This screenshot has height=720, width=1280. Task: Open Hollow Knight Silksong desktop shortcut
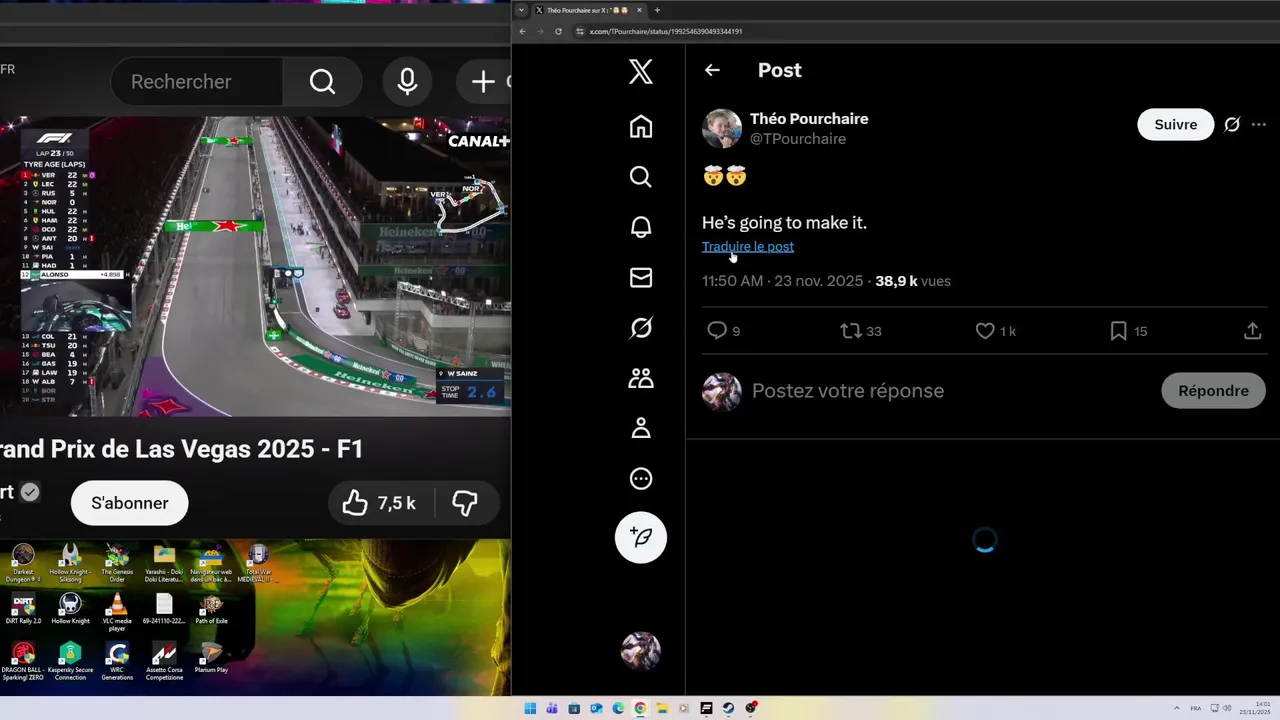pyautogui.click(x=70, y=564)
